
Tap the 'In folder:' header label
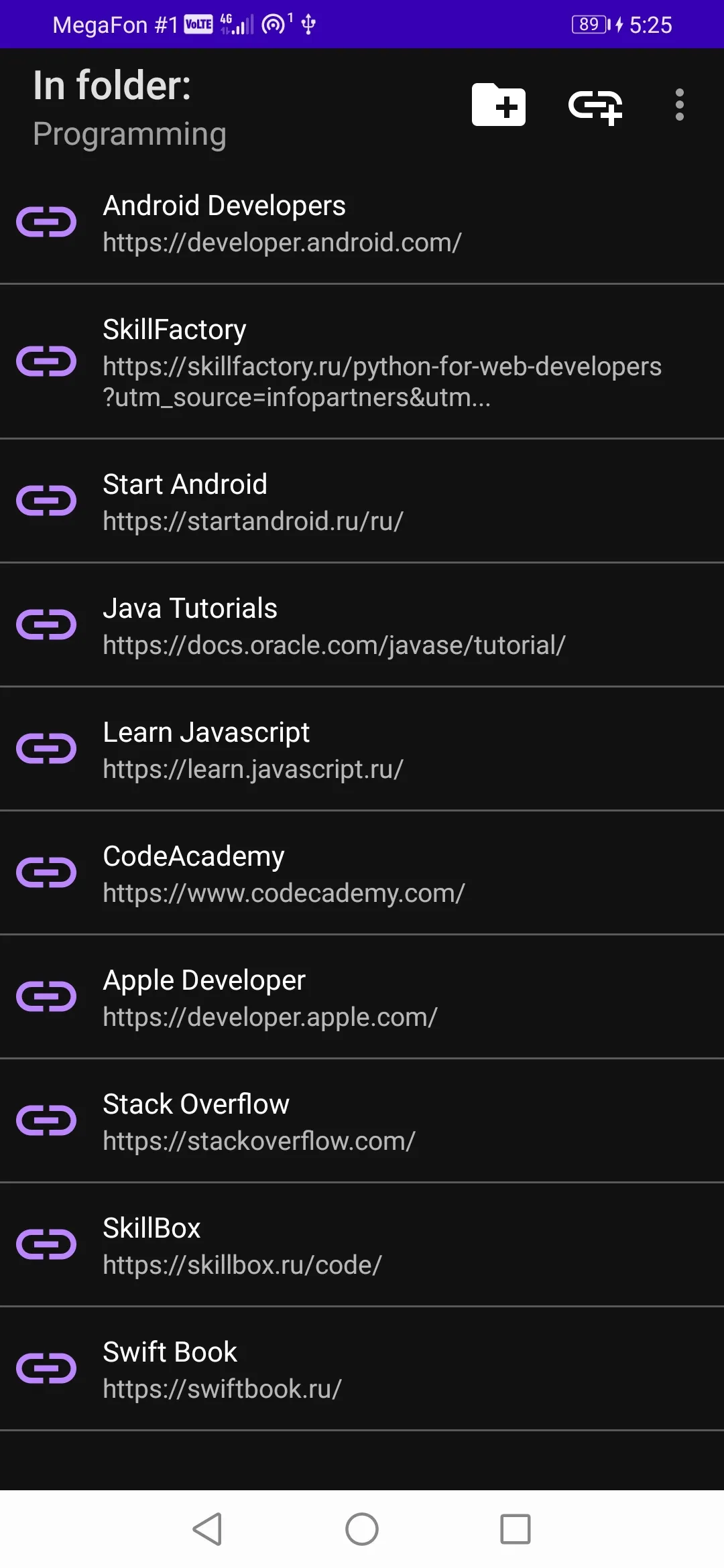coord(112,86)
